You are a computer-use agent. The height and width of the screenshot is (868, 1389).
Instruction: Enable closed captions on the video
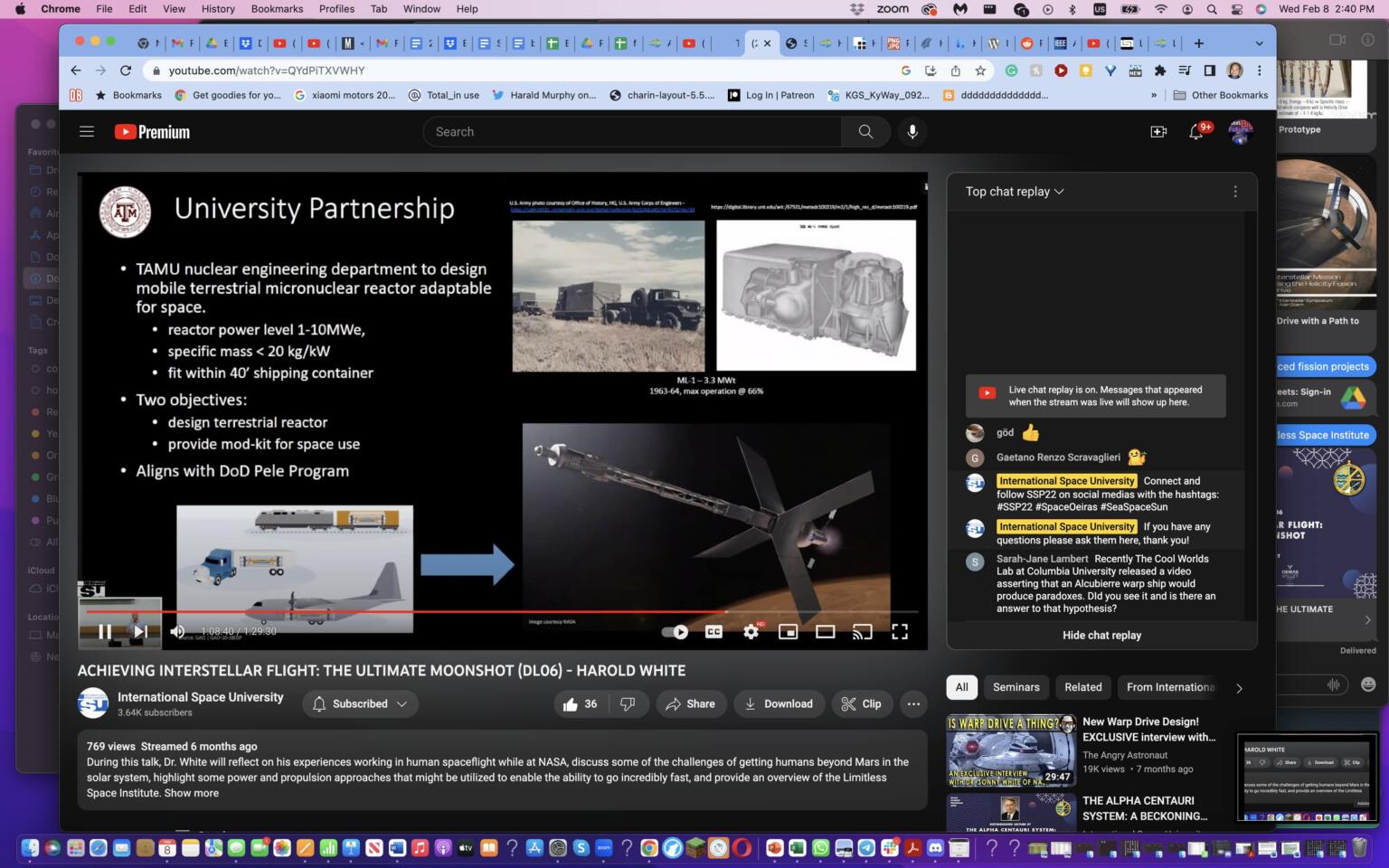pos(714,632)
